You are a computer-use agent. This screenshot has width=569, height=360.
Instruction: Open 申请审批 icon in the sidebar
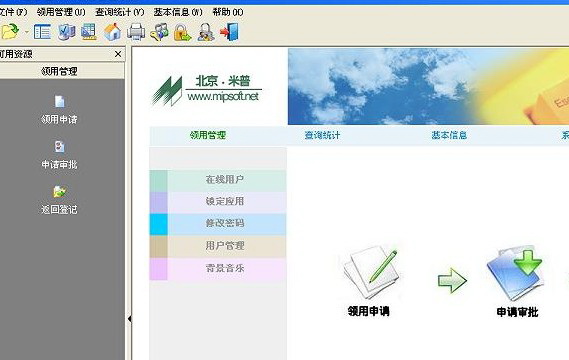coord(60,147)
